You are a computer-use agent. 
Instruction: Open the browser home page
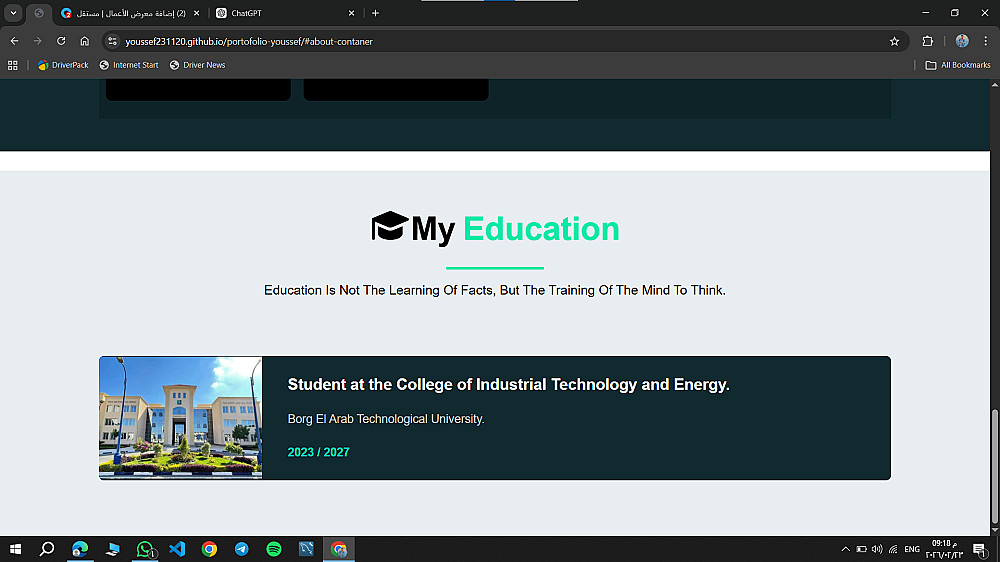(85, 41)
